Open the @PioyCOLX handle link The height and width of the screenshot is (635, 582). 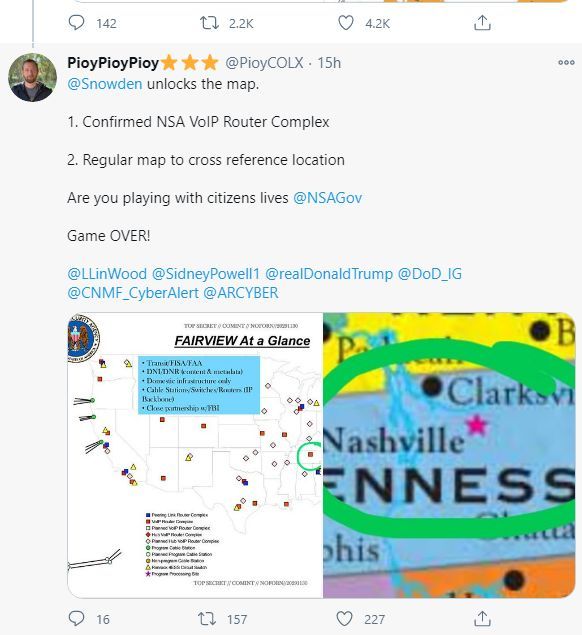[x=264, y=63]
